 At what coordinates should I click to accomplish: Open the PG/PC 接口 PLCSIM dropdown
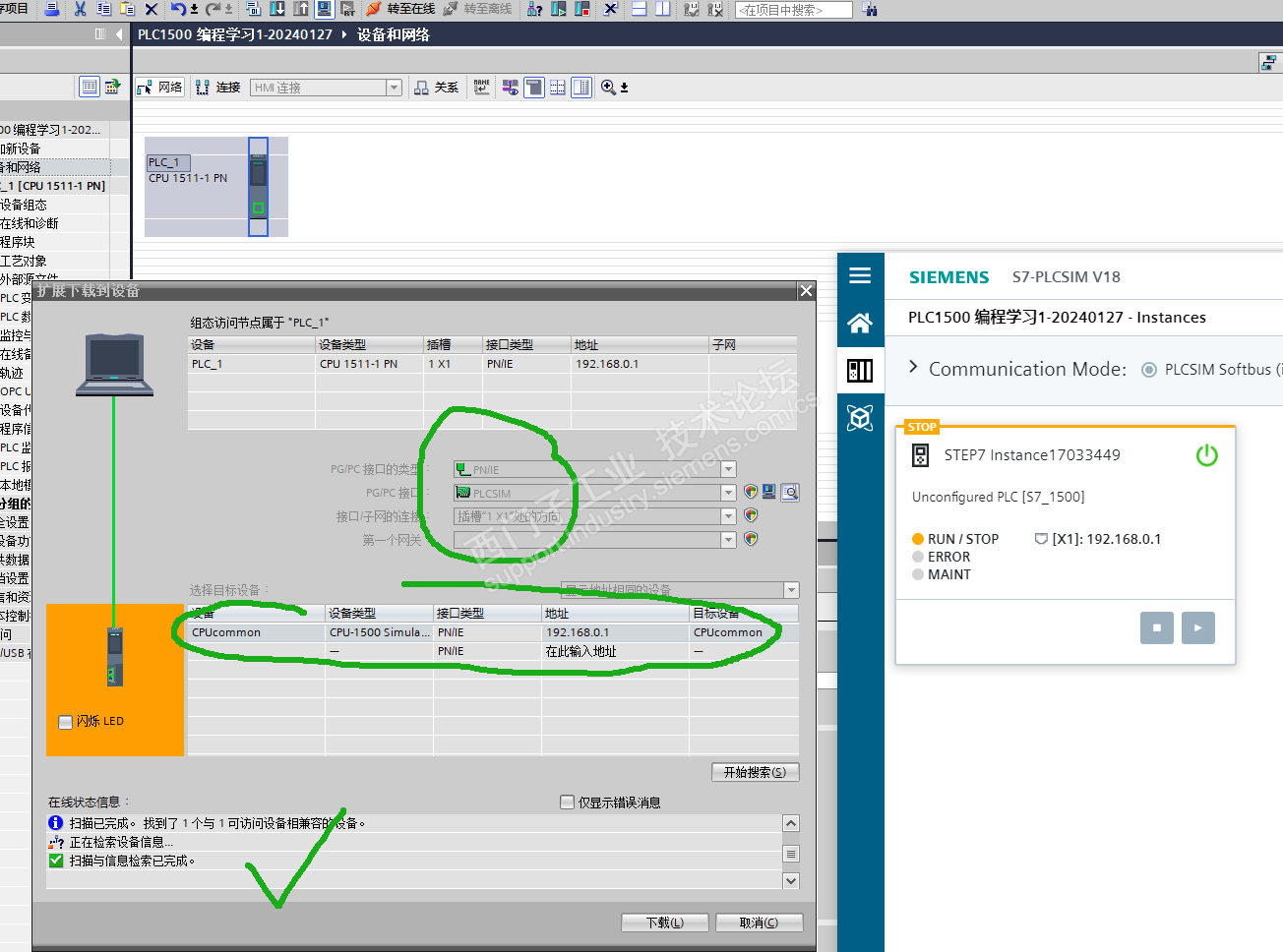click(x=728, y=493)
